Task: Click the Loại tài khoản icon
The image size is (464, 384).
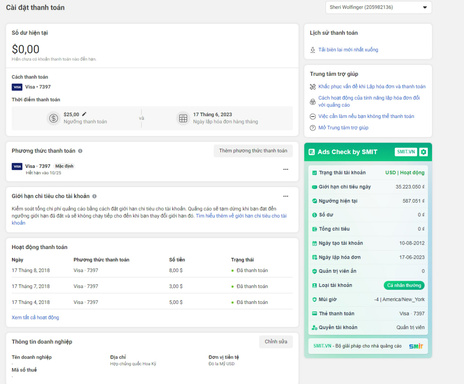Action: [x=314, y=285]
